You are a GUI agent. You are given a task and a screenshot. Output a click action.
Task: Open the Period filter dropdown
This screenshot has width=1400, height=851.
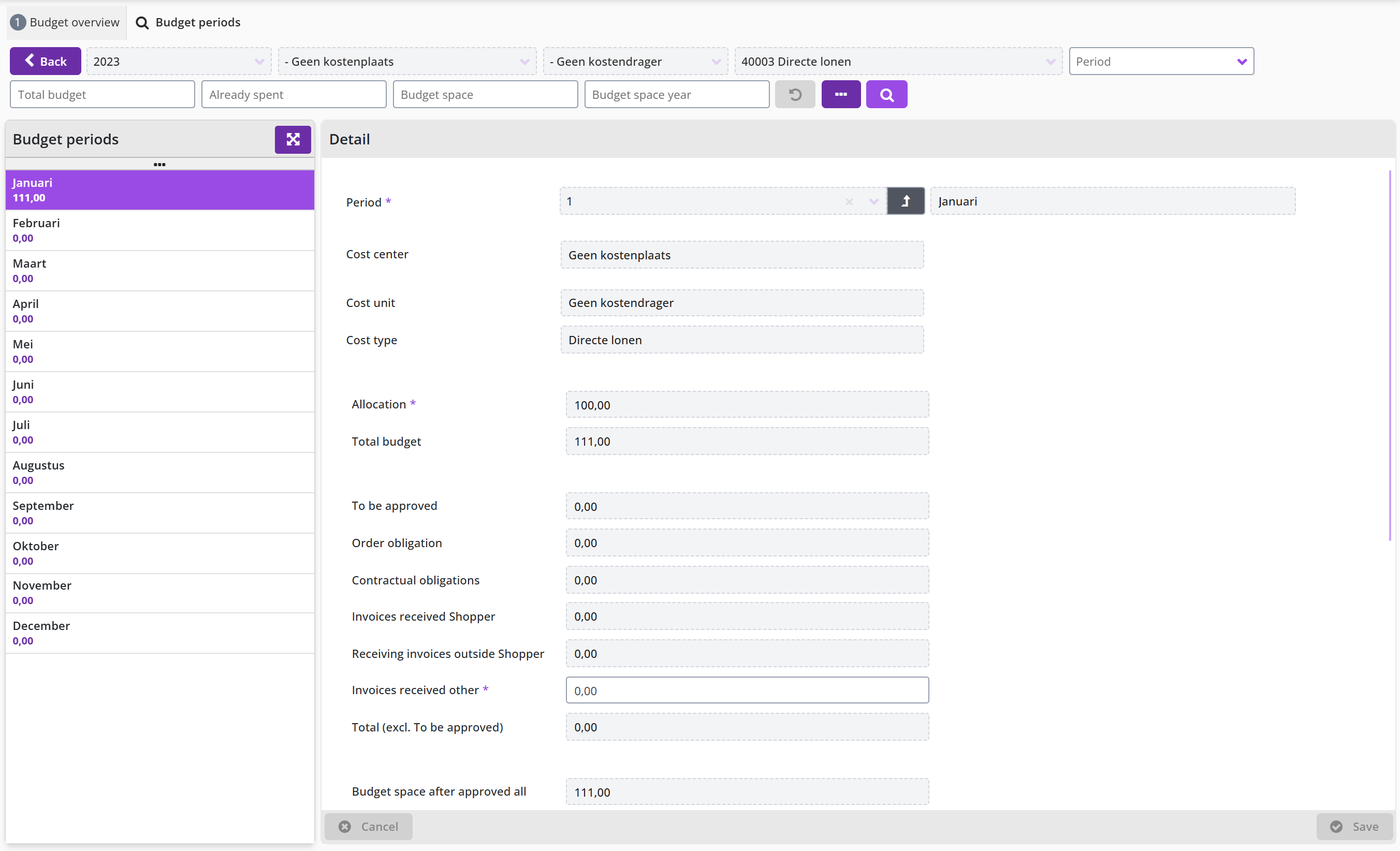pyautogui.click(x=1161, y=62)
